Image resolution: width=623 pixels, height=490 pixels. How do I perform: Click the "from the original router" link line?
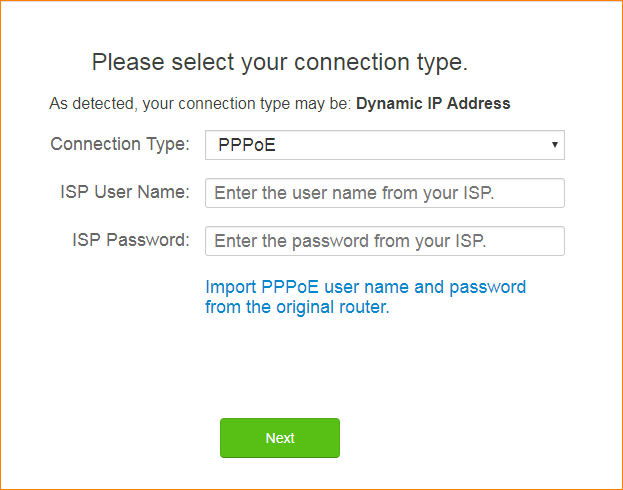(296, 307)
